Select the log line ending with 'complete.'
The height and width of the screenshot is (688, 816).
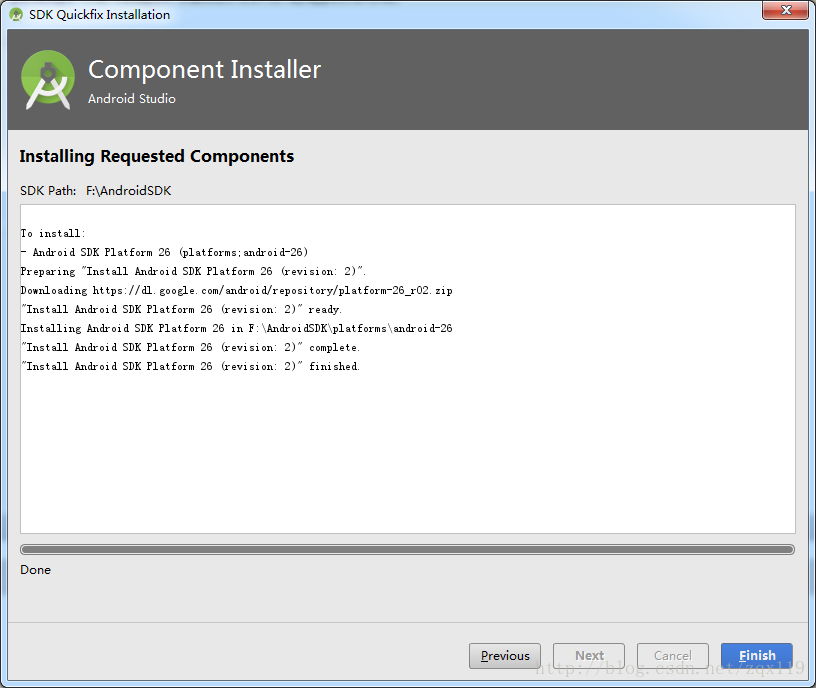[x=190, y=347]
